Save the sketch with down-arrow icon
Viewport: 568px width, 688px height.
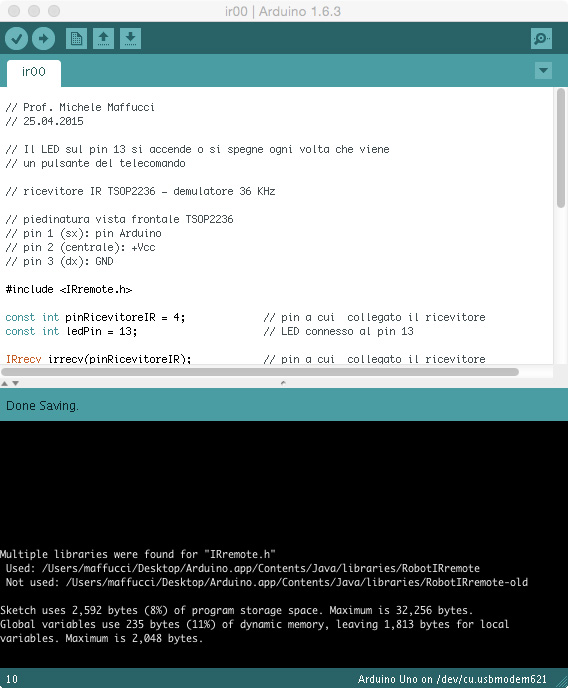130,39
